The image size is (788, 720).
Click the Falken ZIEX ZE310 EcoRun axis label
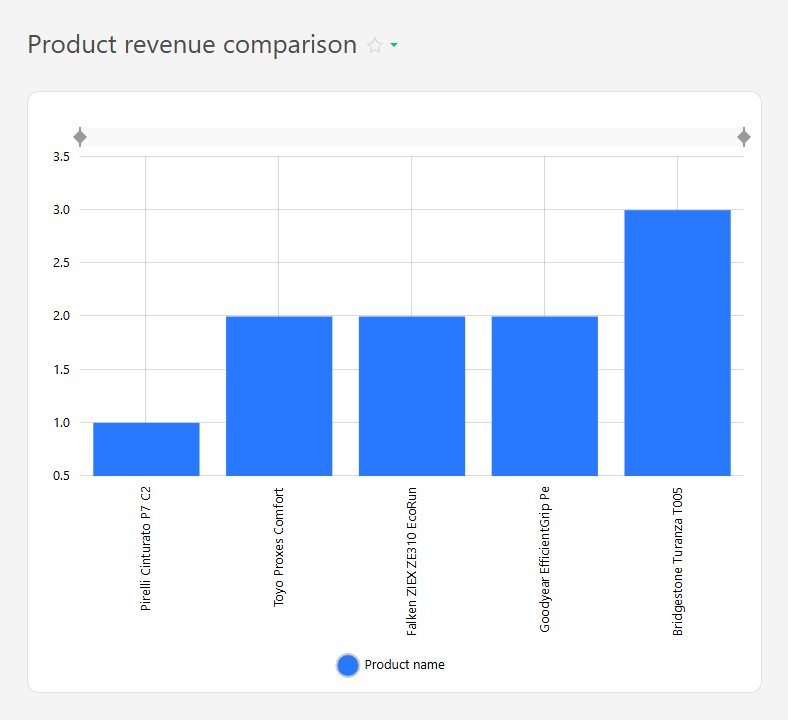pos(412,561)
